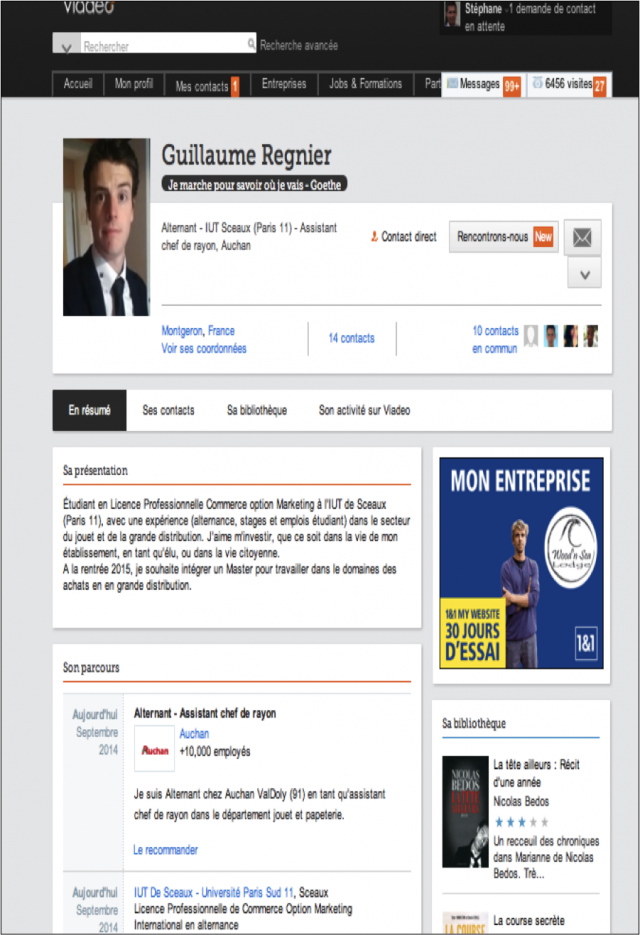Click the La tête ailleurs book cover

465,812
